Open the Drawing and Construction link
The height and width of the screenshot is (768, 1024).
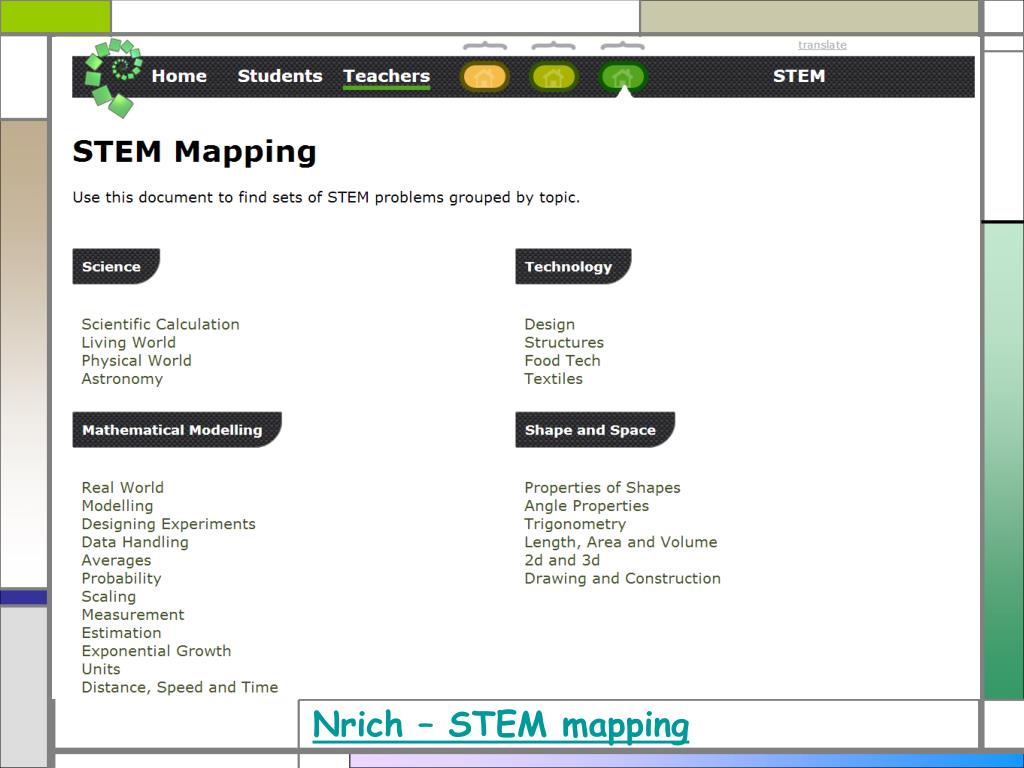point(623,579)
